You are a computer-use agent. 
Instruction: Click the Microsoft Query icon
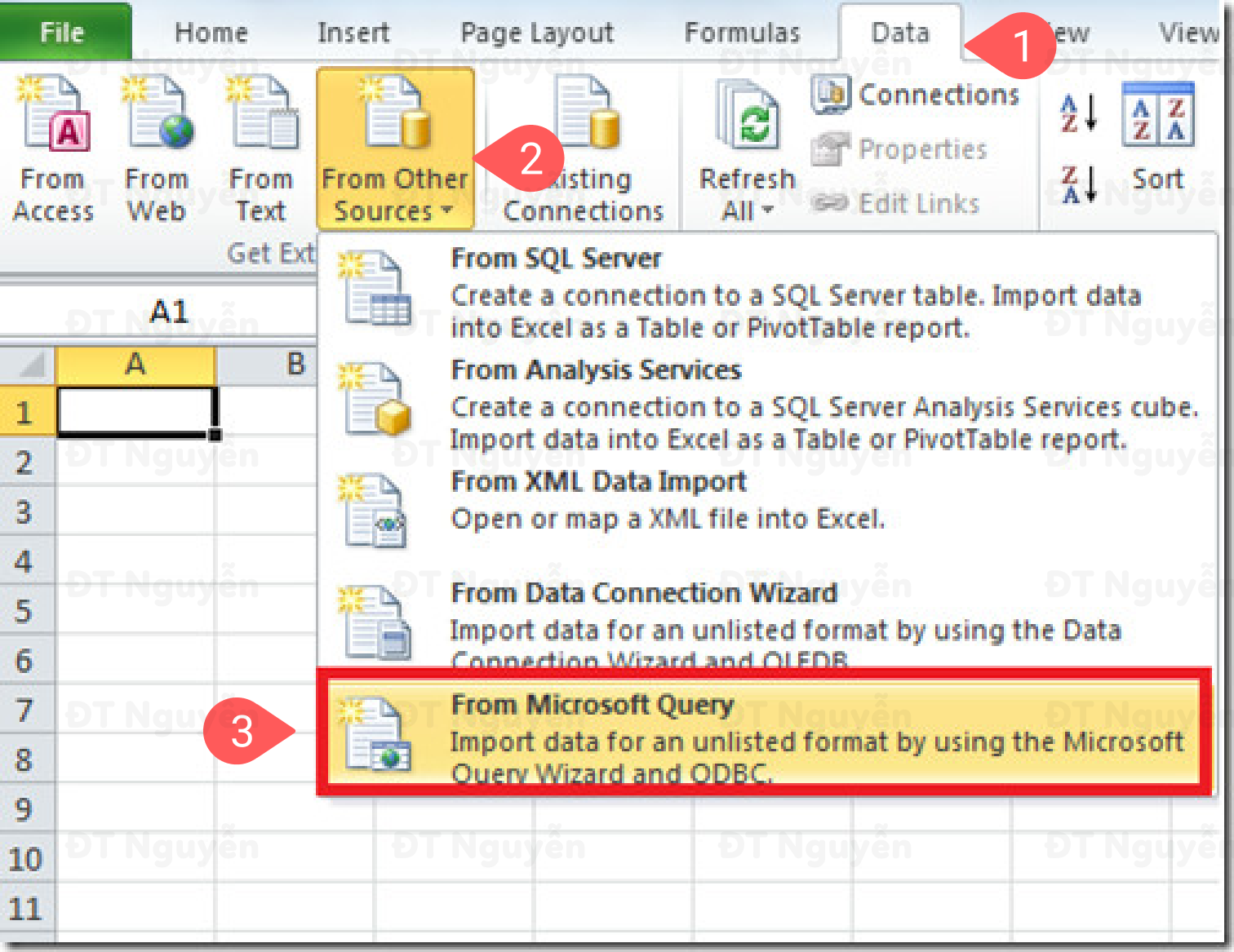point(375,733)
